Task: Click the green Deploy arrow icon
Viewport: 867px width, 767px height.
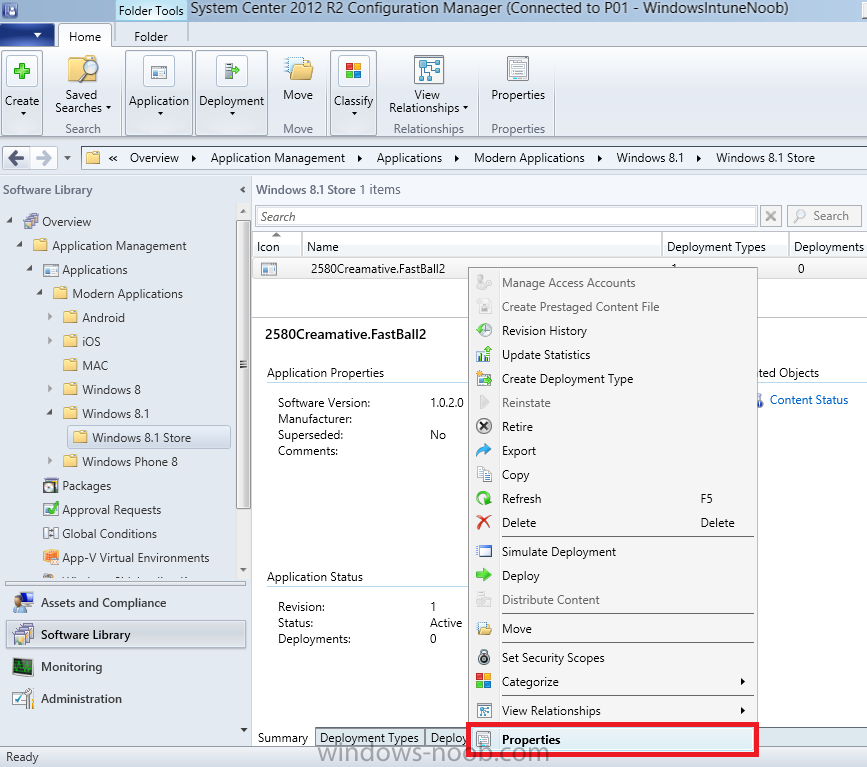Action: (x=484, y=575)
